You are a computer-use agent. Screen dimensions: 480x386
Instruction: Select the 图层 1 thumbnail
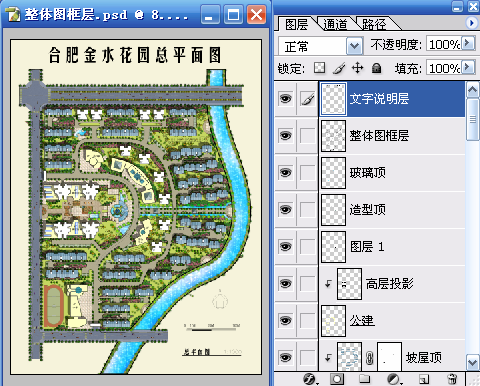tap(333, 247)
